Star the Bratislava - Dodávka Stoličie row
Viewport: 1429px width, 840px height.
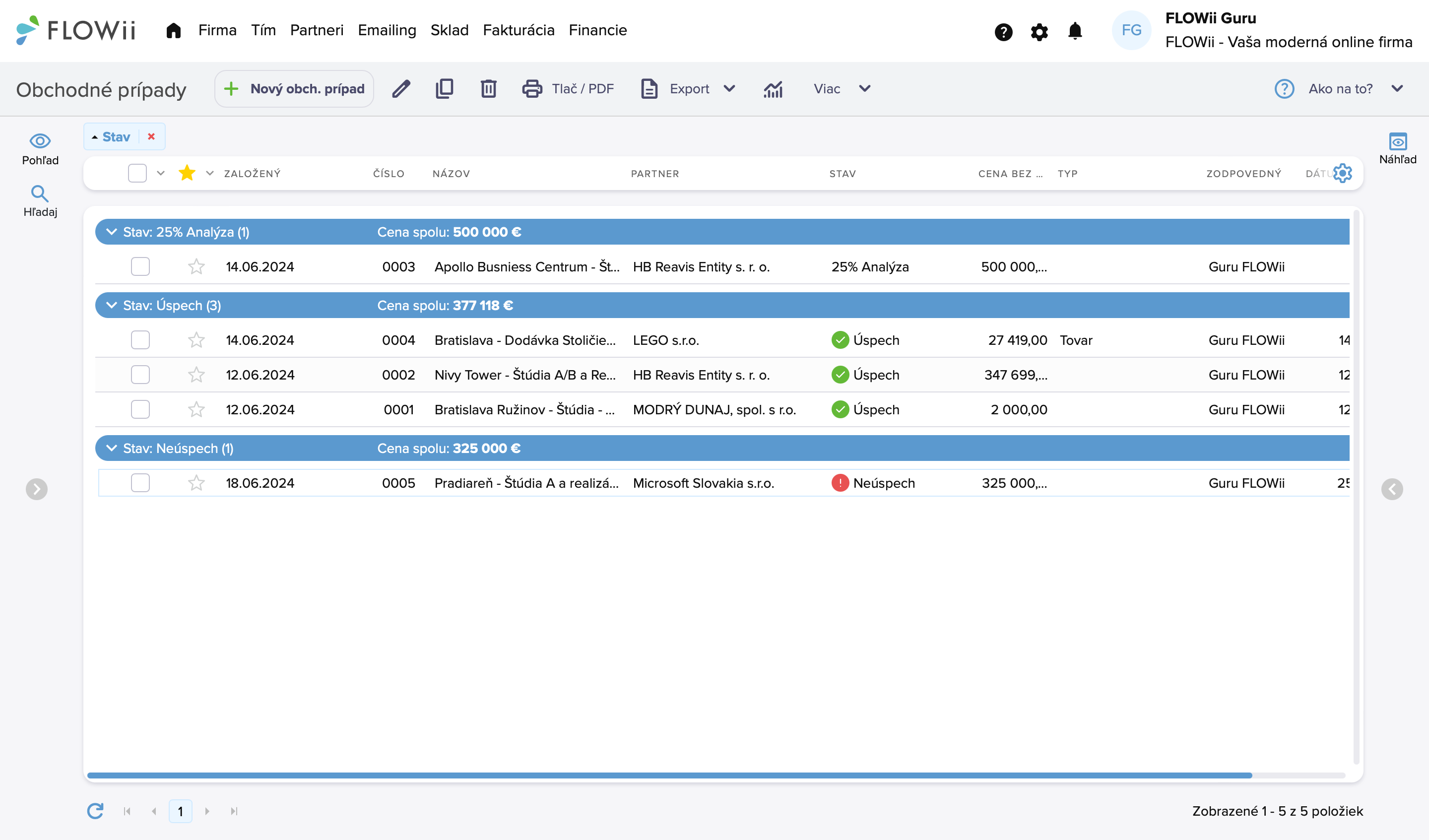click(196, 340)
